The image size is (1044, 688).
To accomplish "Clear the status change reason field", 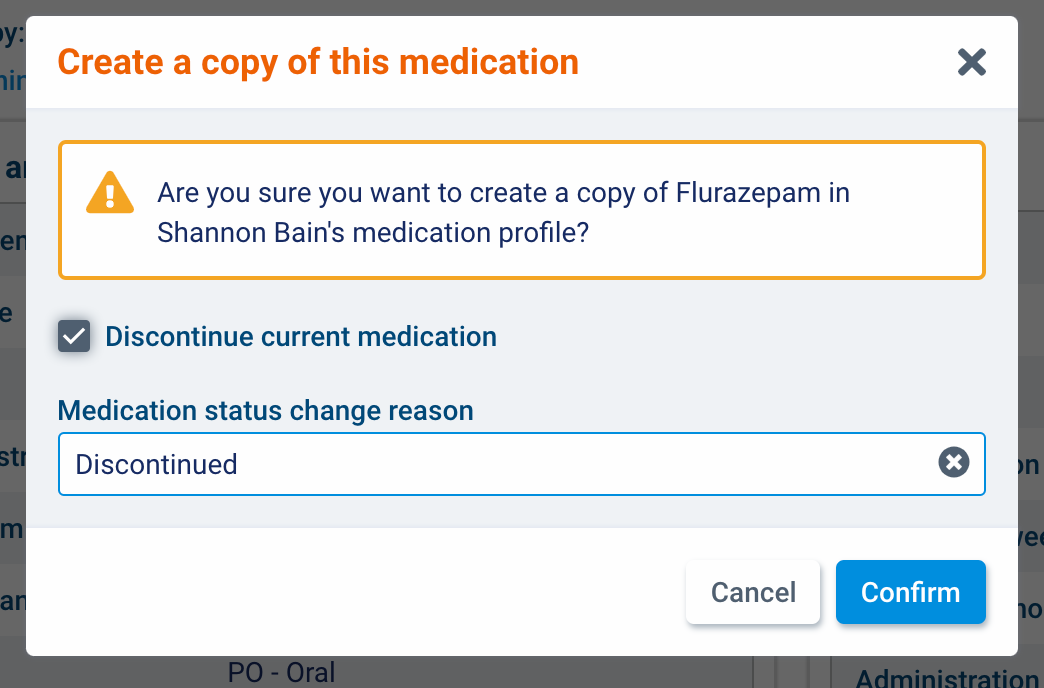I will coord(953,463).
